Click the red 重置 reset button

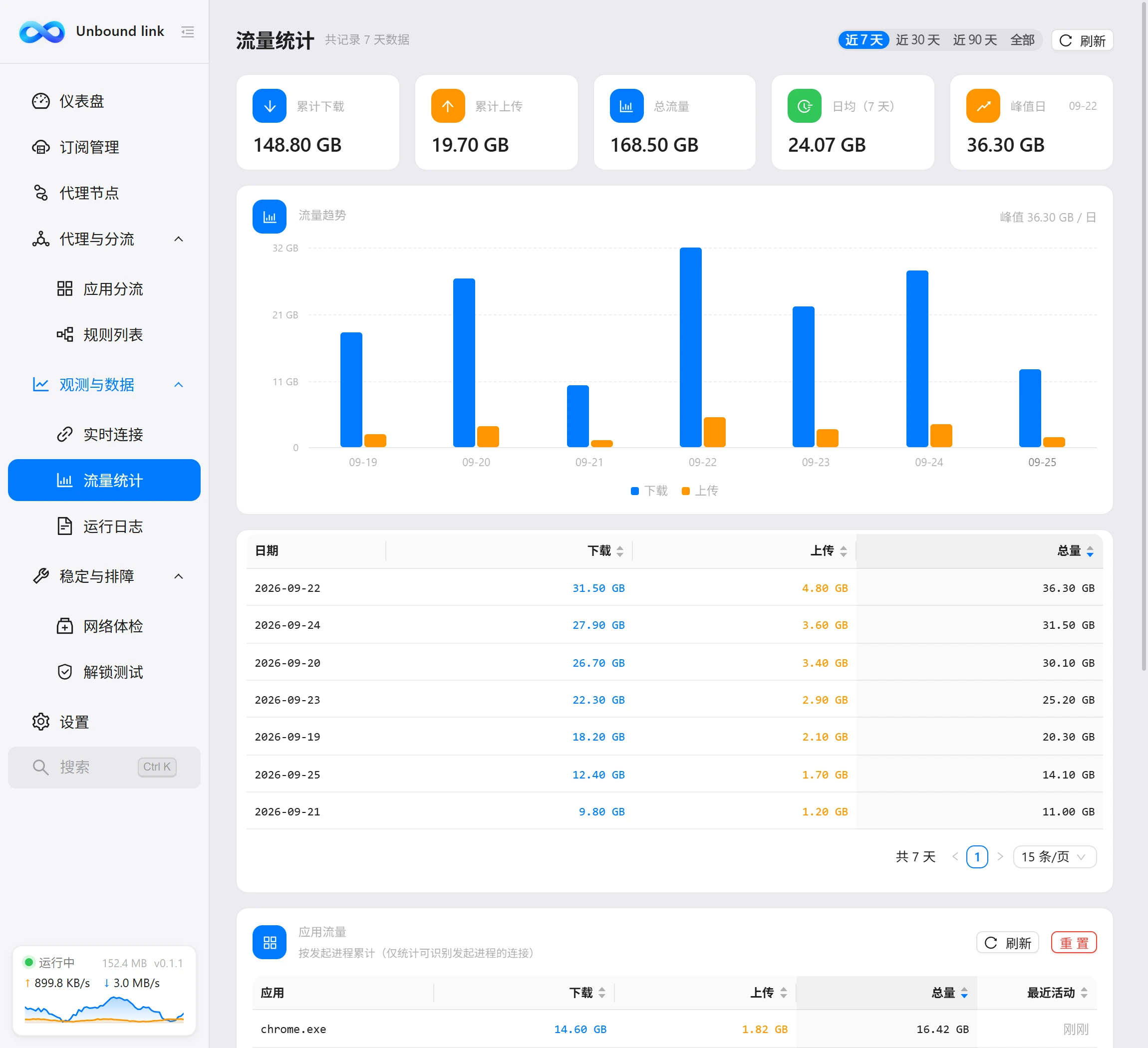click(x=1074, y=943)
